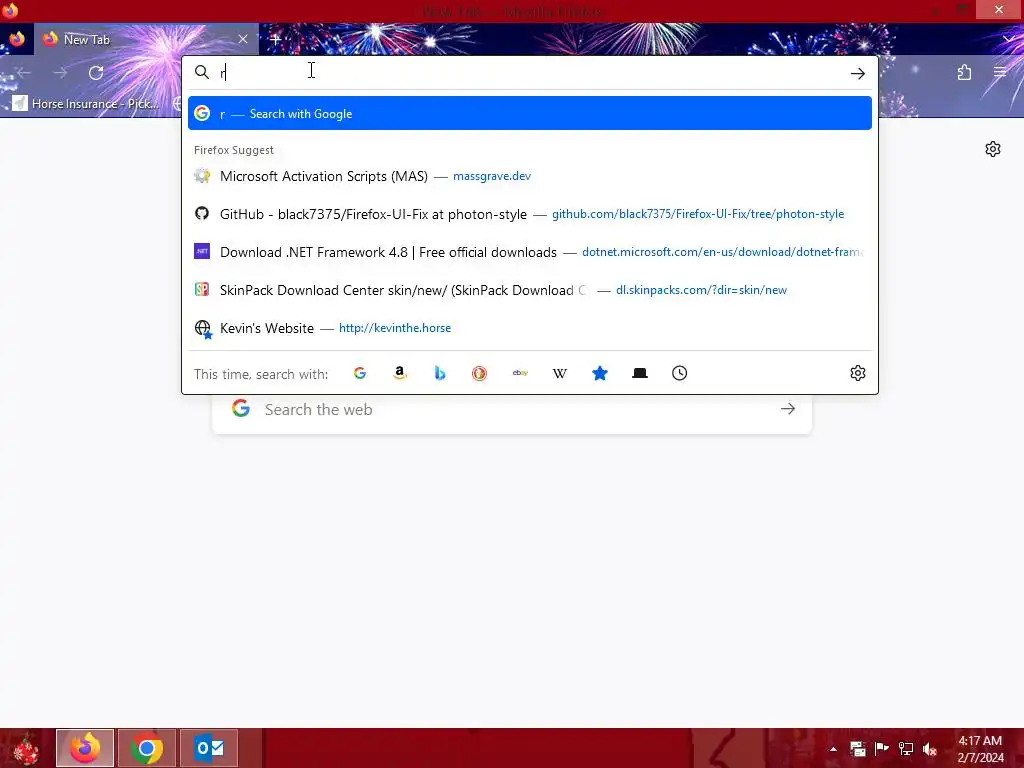Search open tabs using the tabs icon
This screenshot has width=1024, height=768.
coord(640,373)
